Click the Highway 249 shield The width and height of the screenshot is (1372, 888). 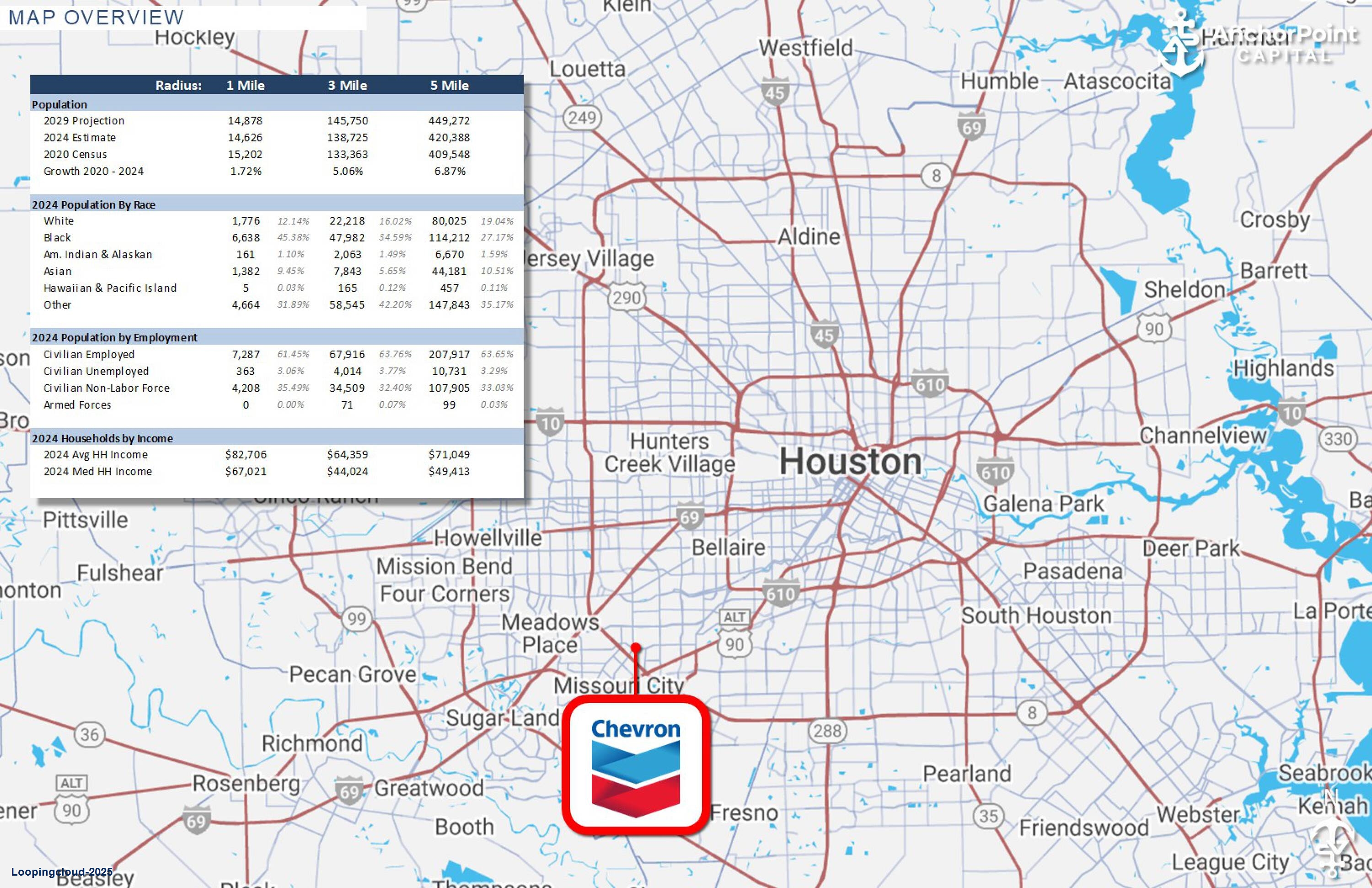(582, 118)
